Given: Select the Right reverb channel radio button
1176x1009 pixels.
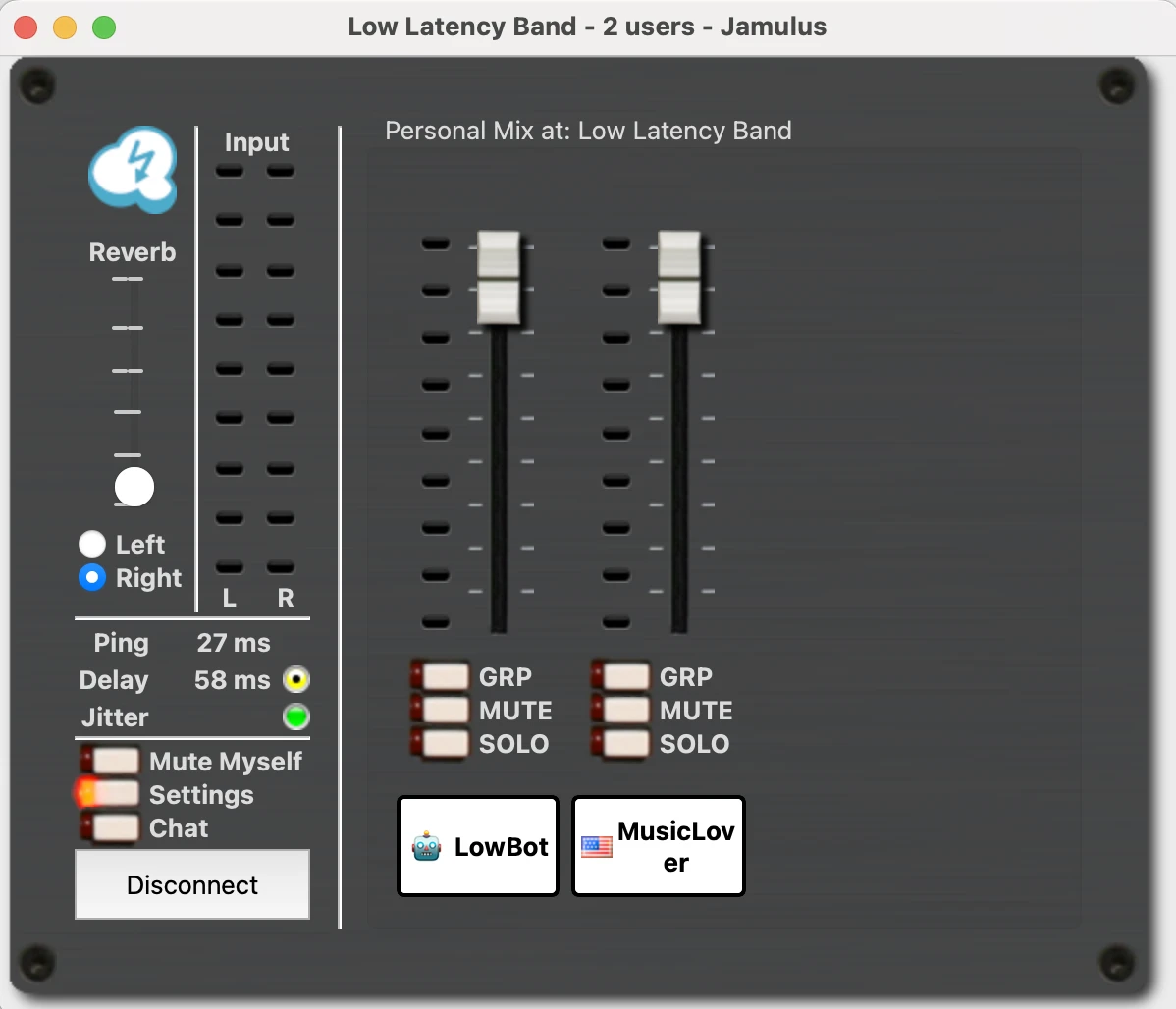Looking at the screenshot, I should click(x=92, y=578).
